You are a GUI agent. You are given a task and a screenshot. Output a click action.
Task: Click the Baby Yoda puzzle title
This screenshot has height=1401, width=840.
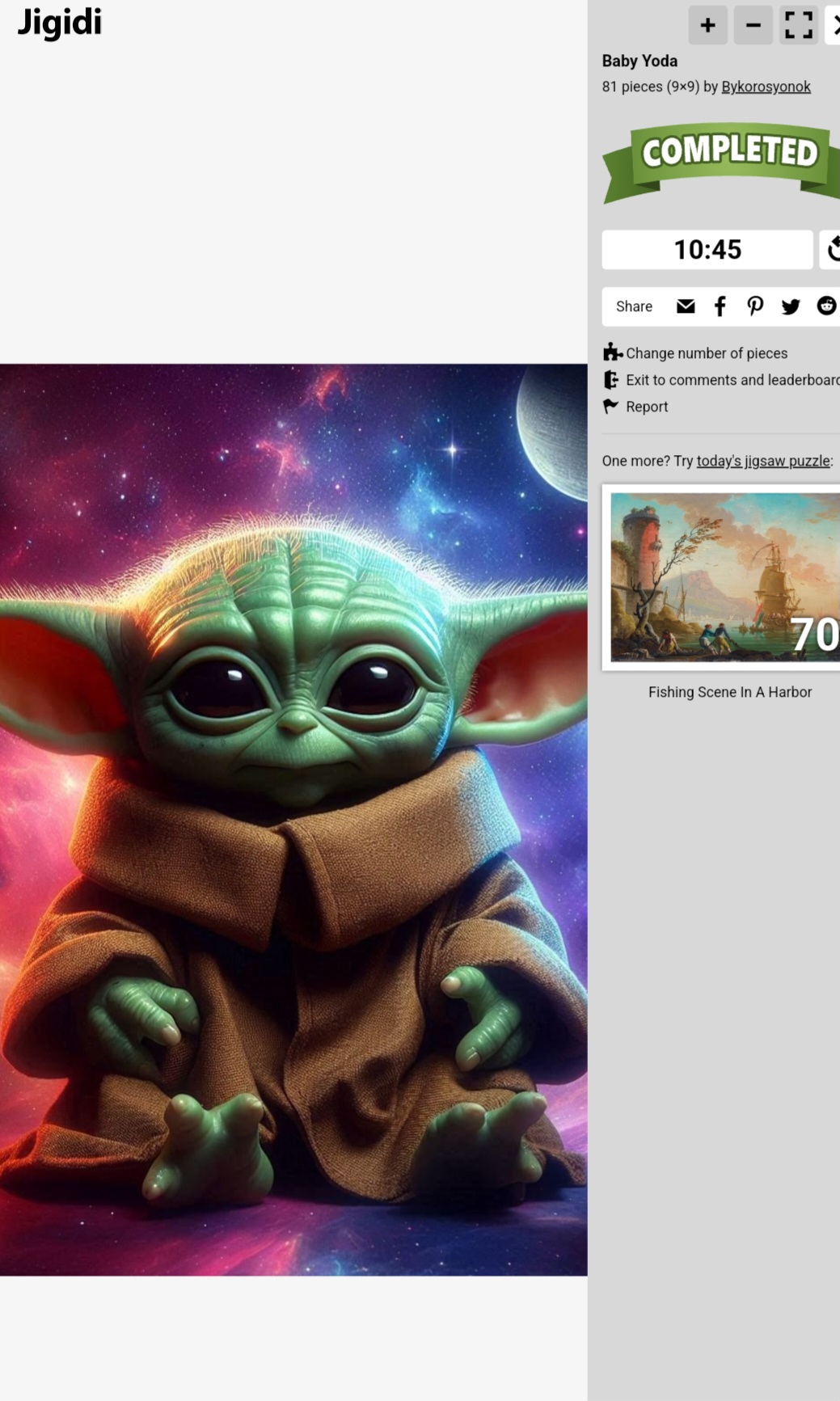click(639, 61)
